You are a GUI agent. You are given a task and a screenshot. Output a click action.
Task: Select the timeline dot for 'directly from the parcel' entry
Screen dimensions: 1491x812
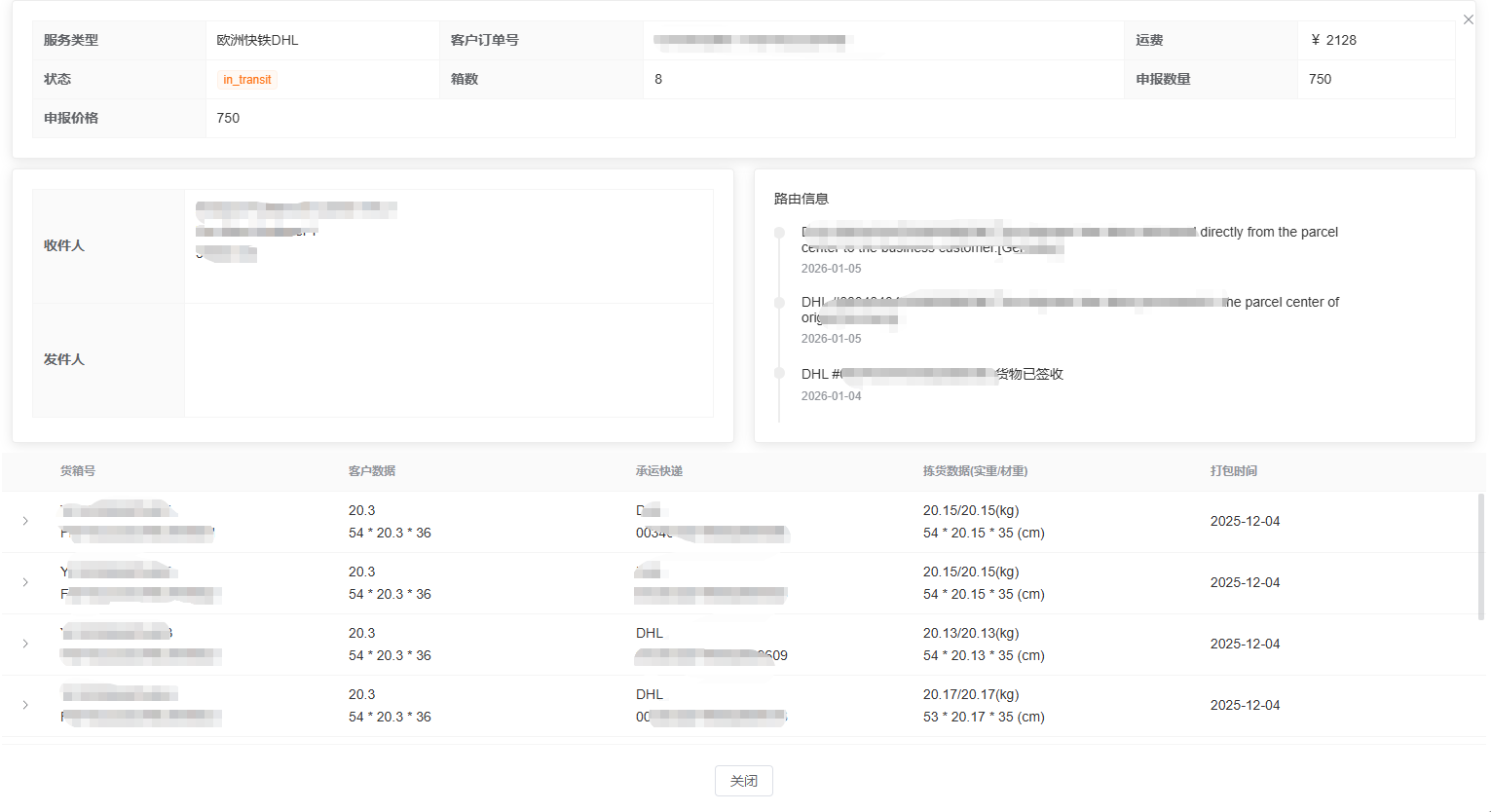(779, 233)
